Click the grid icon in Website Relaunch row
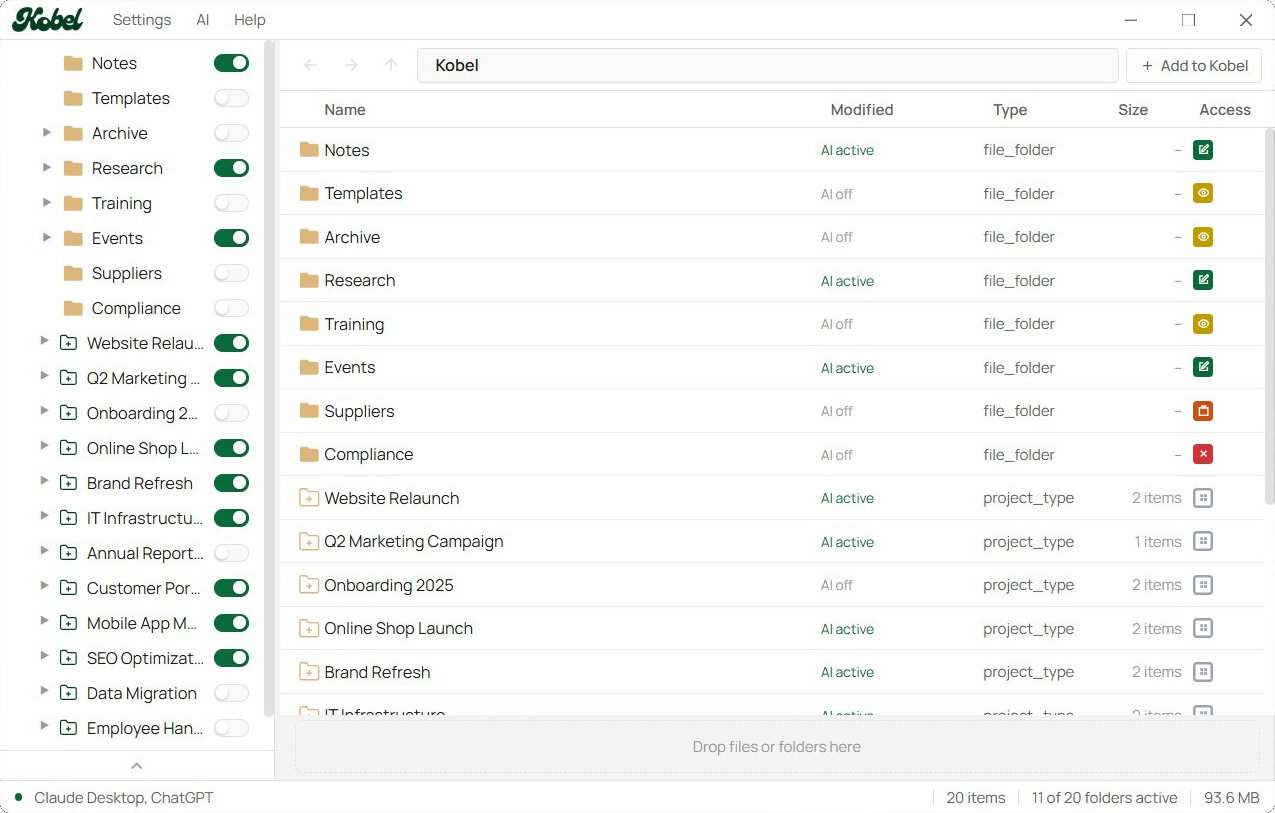Screen dimensions: 1275x813 coord(1203,498)
